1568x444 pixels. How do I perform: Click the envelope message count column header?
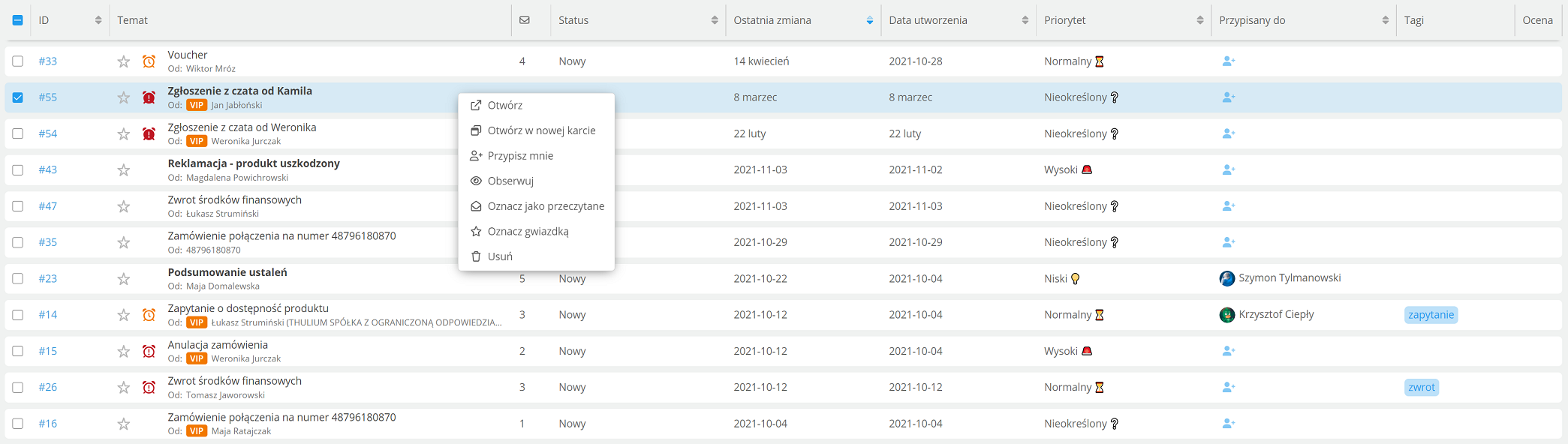point(525,20)
